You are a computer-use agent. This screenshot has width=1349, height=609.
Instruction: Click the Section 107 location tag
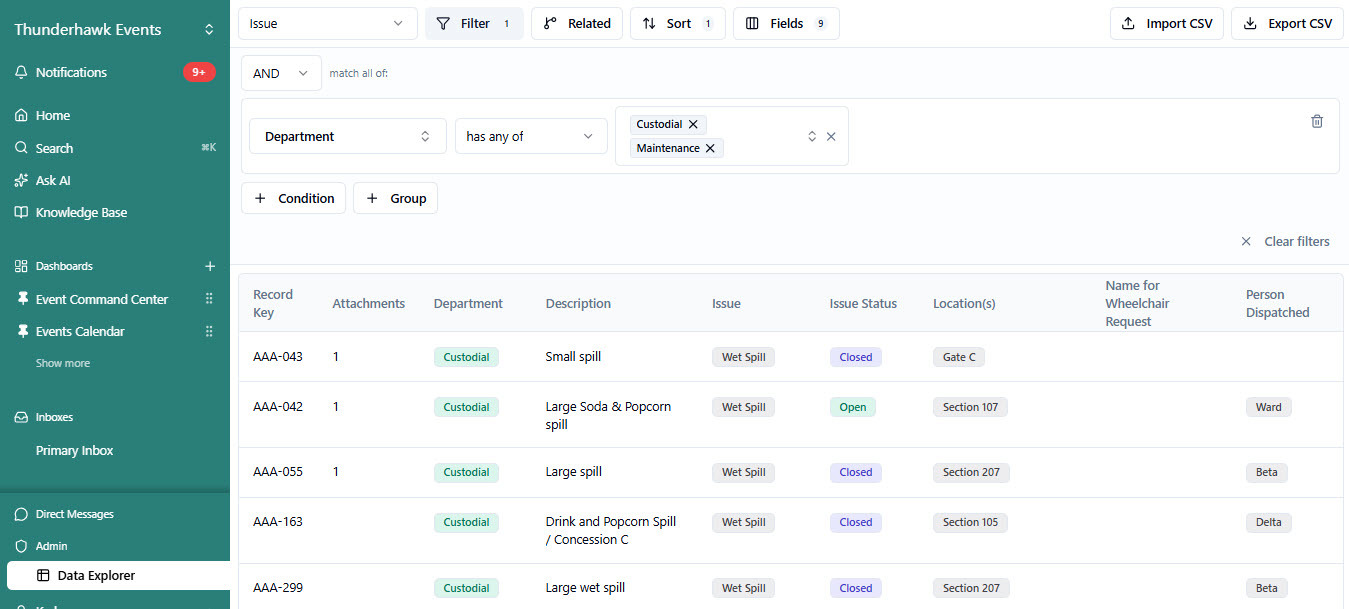tap(970, 407)
